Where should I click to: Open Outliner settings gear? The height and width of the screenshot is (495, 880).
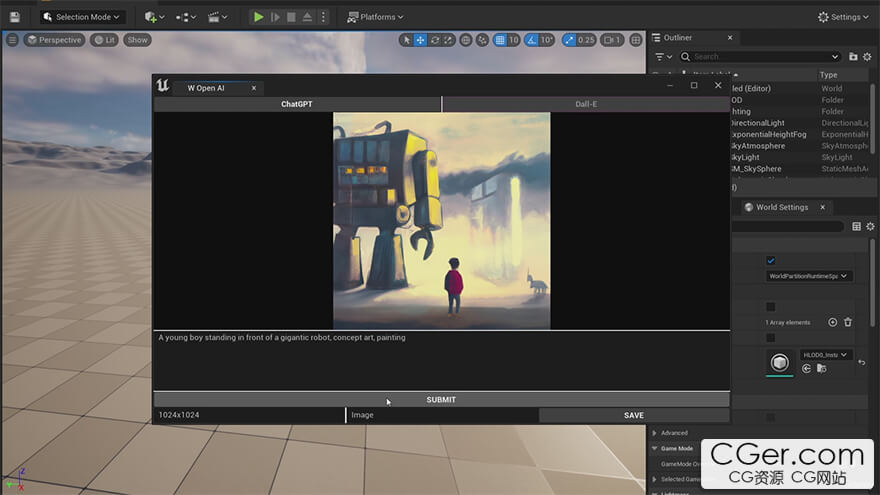[x=867, y=57]
